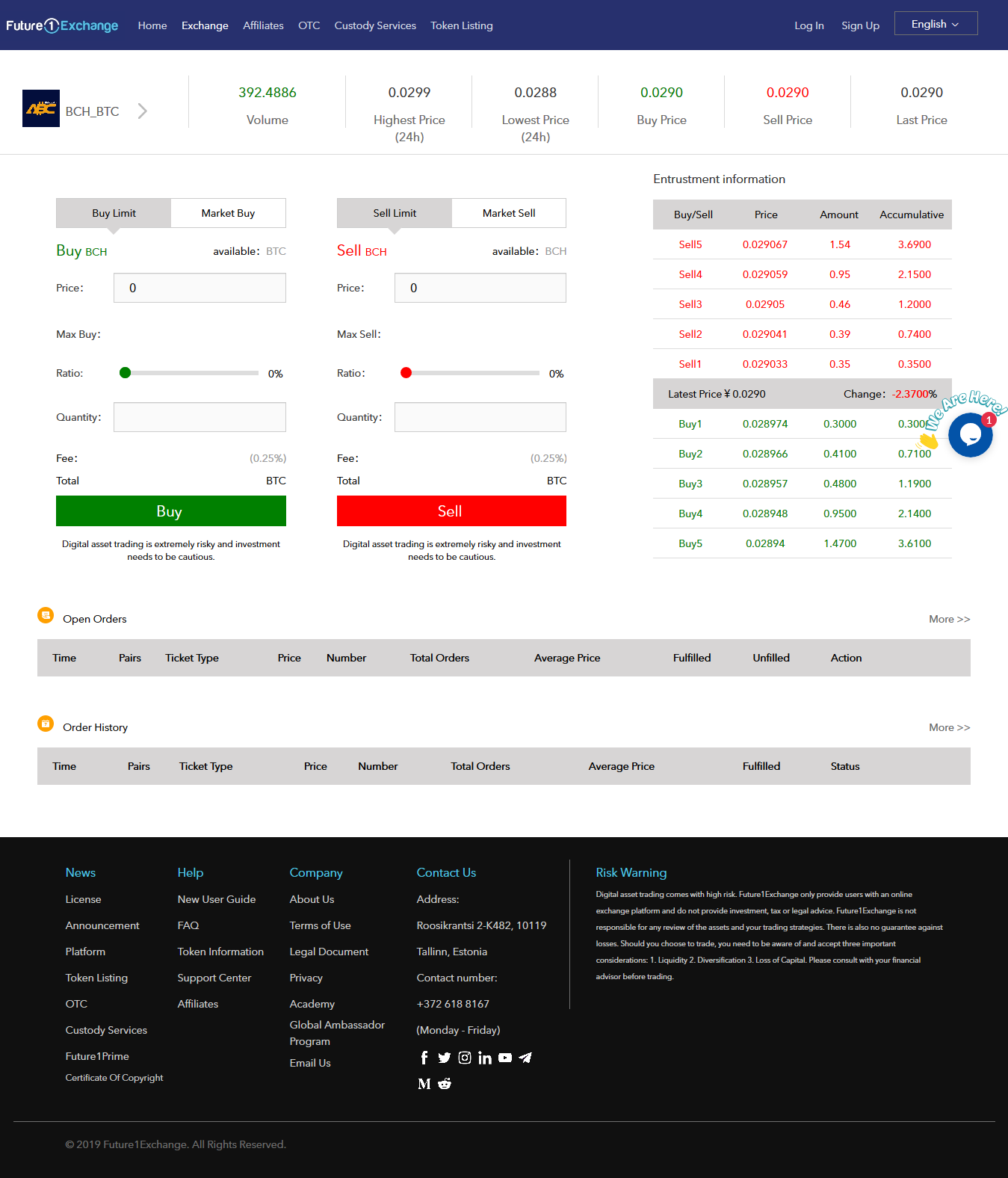Click Sign Up in the header
Viewport: 1008px width, 1178px height.
pos(860,25)
